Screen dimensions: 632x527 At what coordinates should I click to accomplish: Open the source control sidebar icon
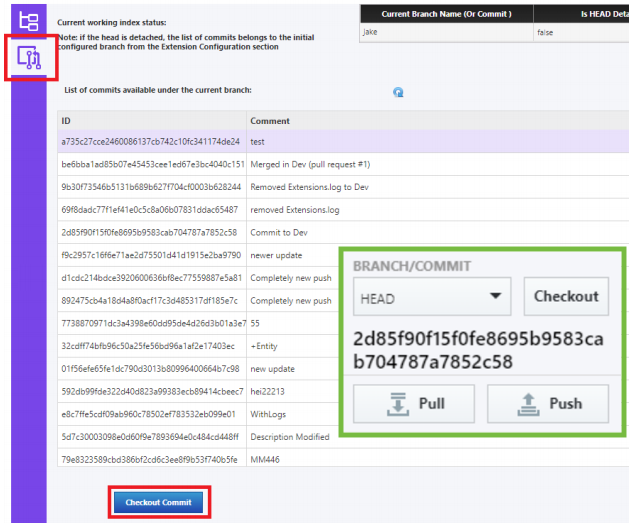(x=29, y=57)
